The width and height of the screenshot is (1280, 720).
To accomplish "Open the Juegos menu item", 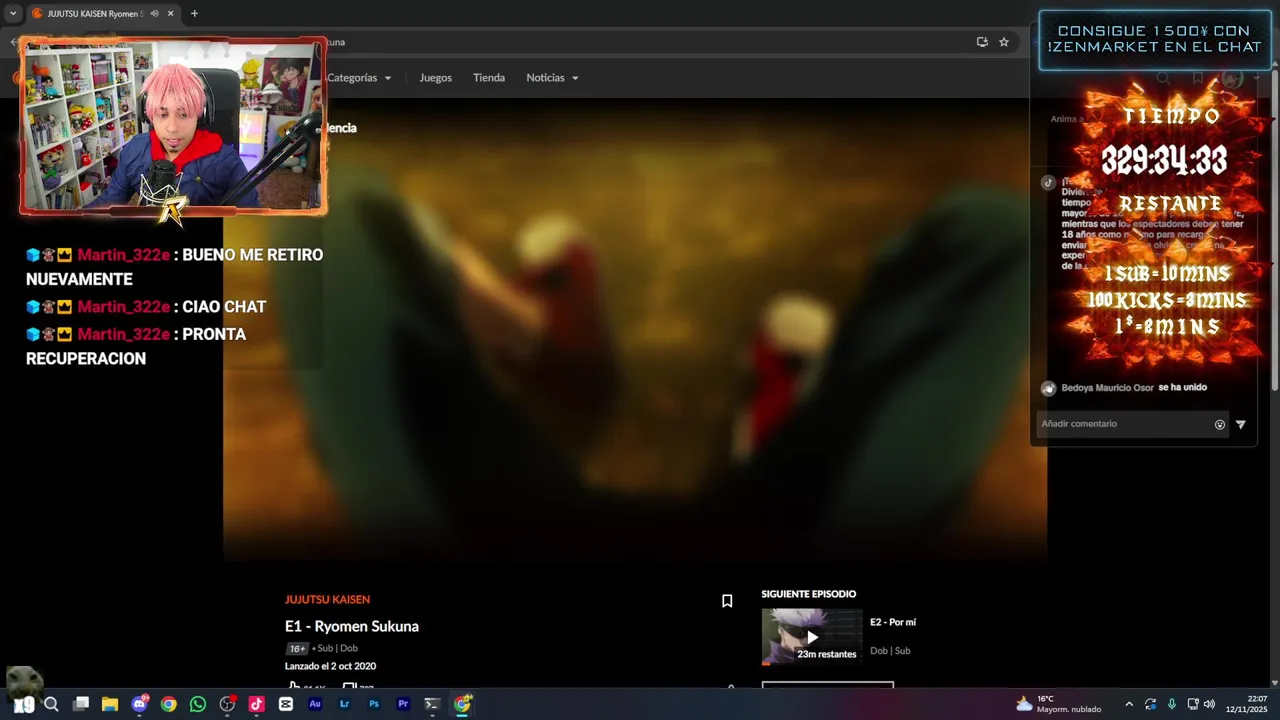I will (435, 78).
